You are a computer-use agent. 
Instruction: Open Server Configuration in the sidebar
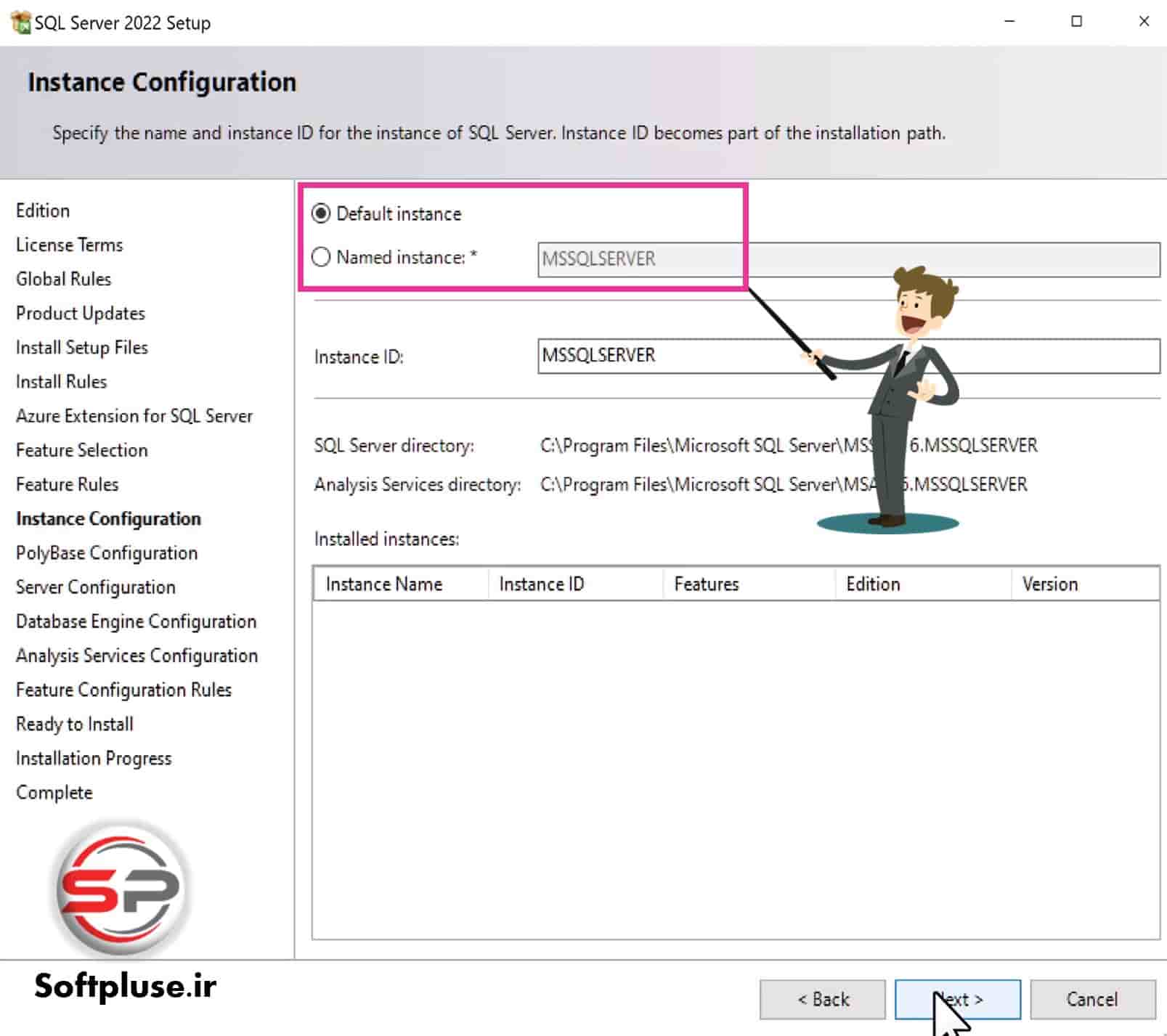(x=95, y=587)
